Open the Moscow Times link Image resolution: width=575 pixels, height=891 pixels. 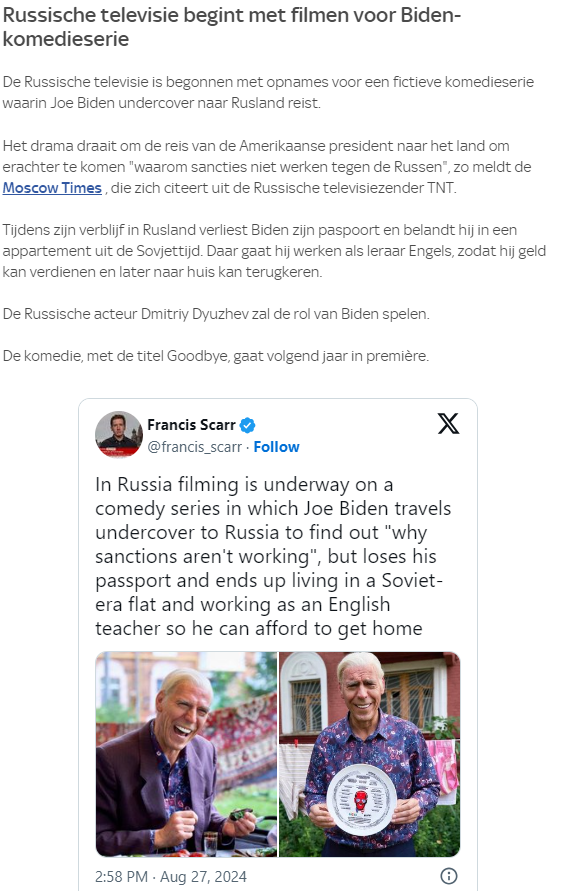click(x=52, y=188)
